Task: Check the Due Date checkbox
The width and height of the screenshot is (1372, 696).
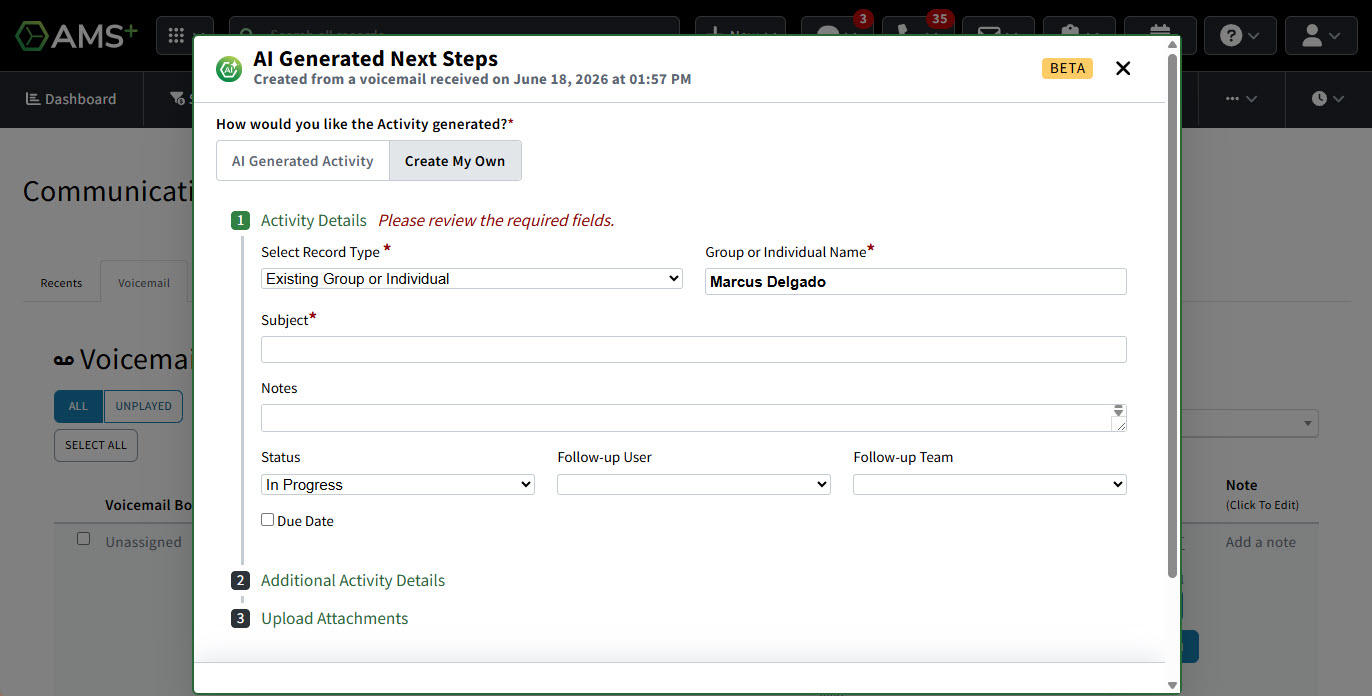Action: pos(267,520)
